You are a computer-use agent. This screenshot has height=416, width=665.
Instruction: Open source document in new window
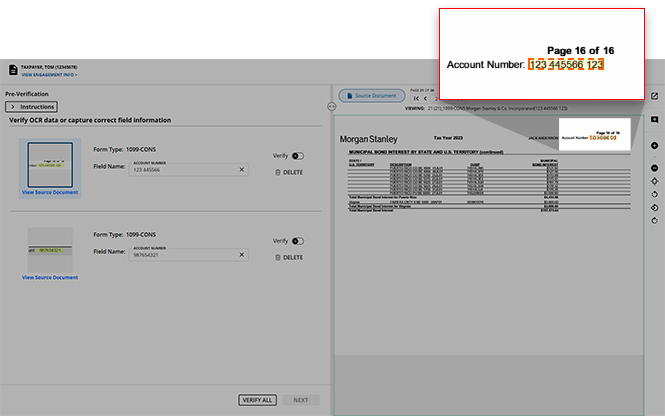tap(654, 96)
